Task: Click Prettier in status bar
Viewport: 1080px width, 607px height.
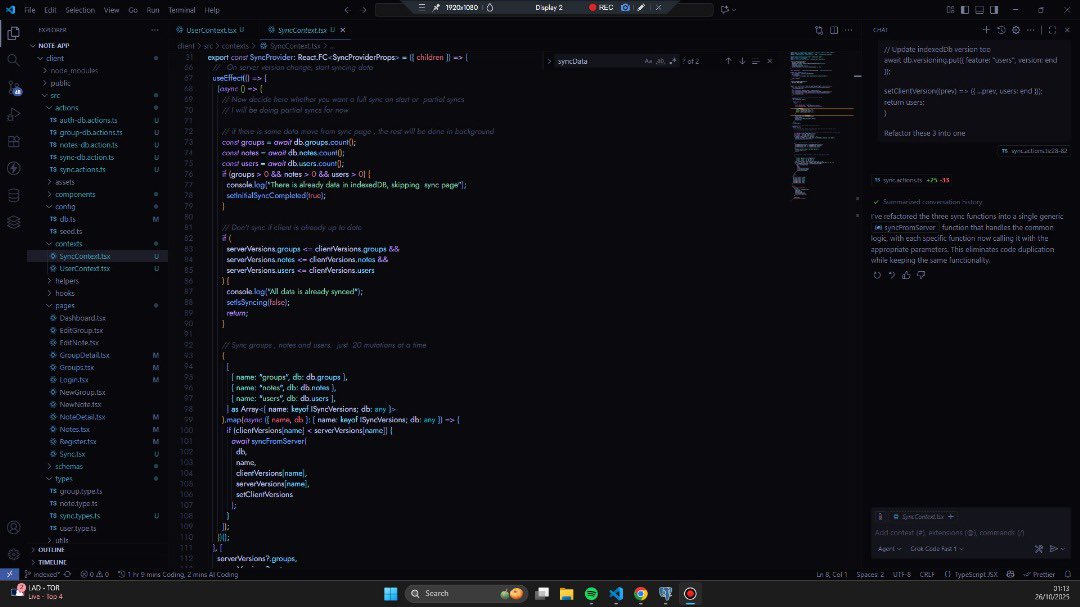Action: click(x=1039, y=575)
